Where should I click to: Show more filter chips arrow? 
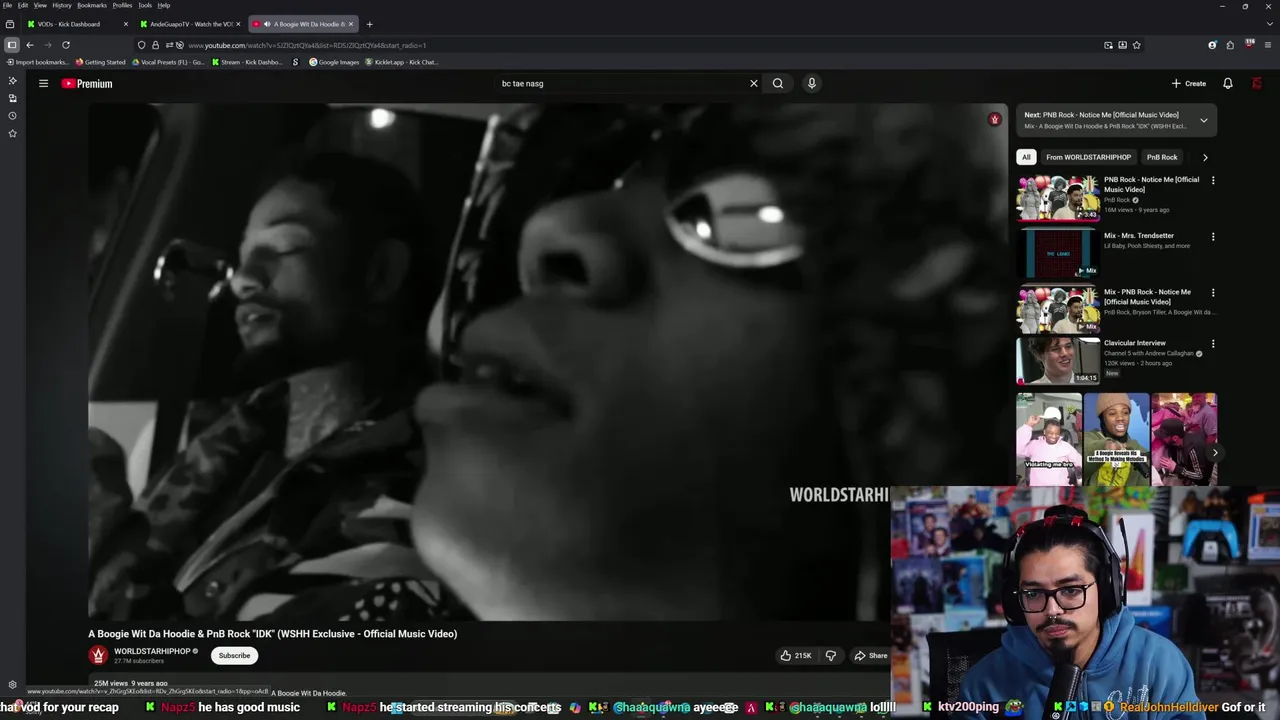[1205, 157]
